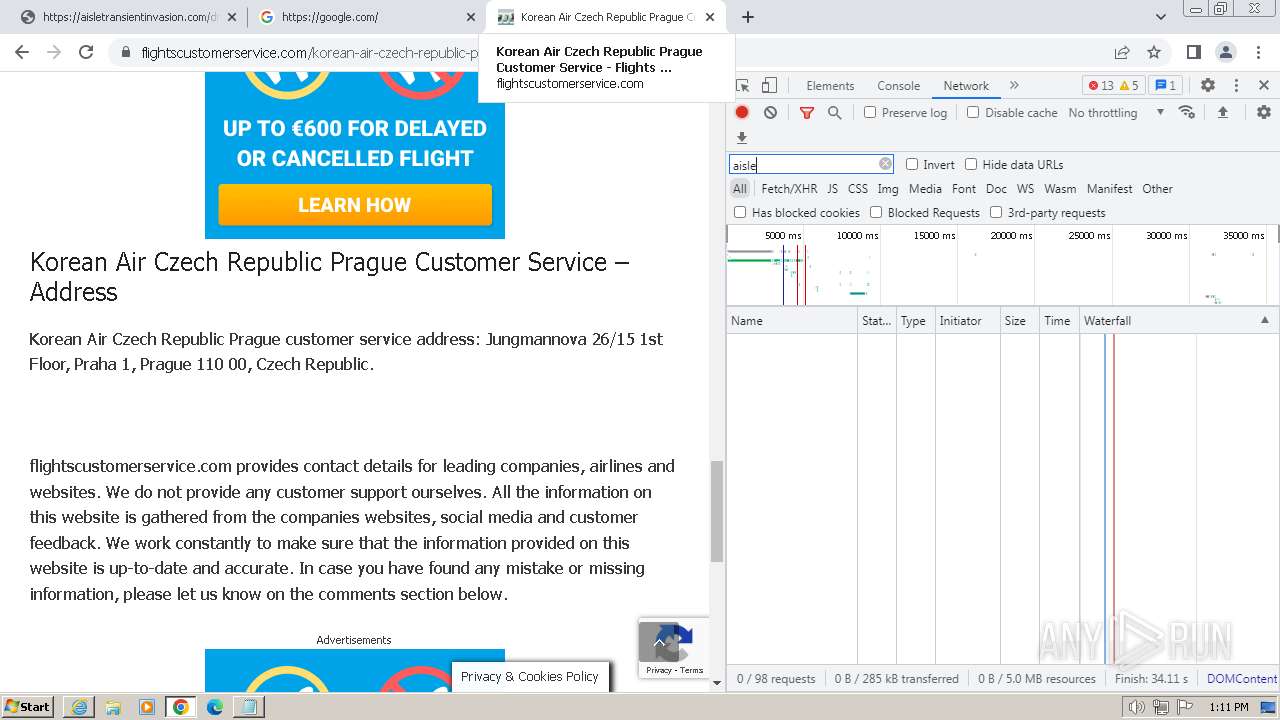
Task: Check Blocked Requests
Action: (x=876, y=212)
